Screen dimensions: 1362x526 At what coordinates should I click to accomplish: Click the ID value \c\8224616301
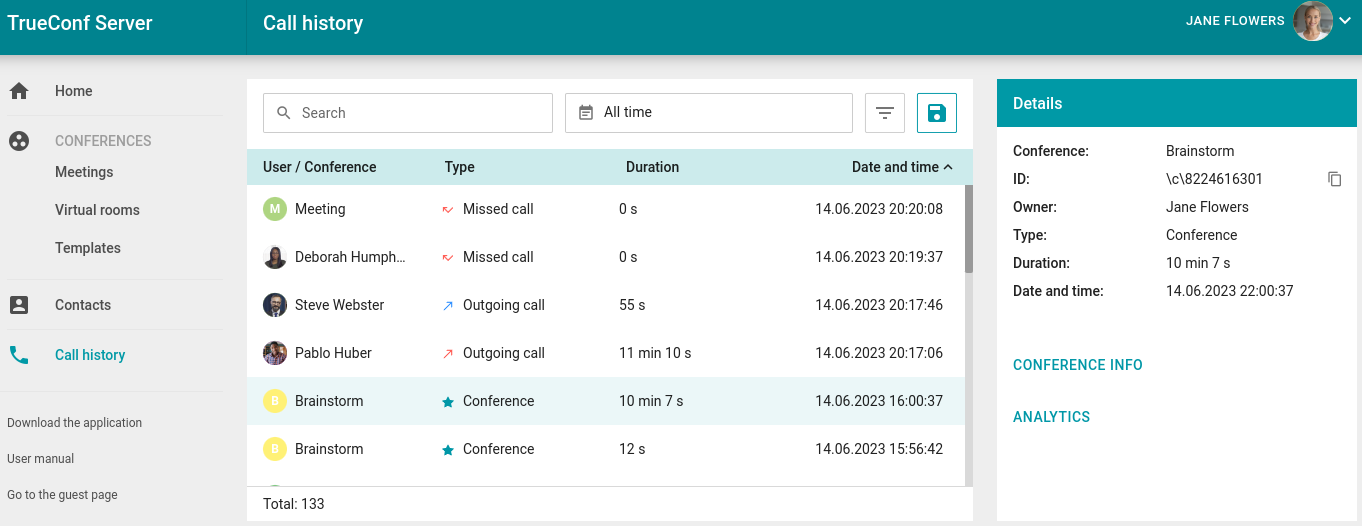1214,179
